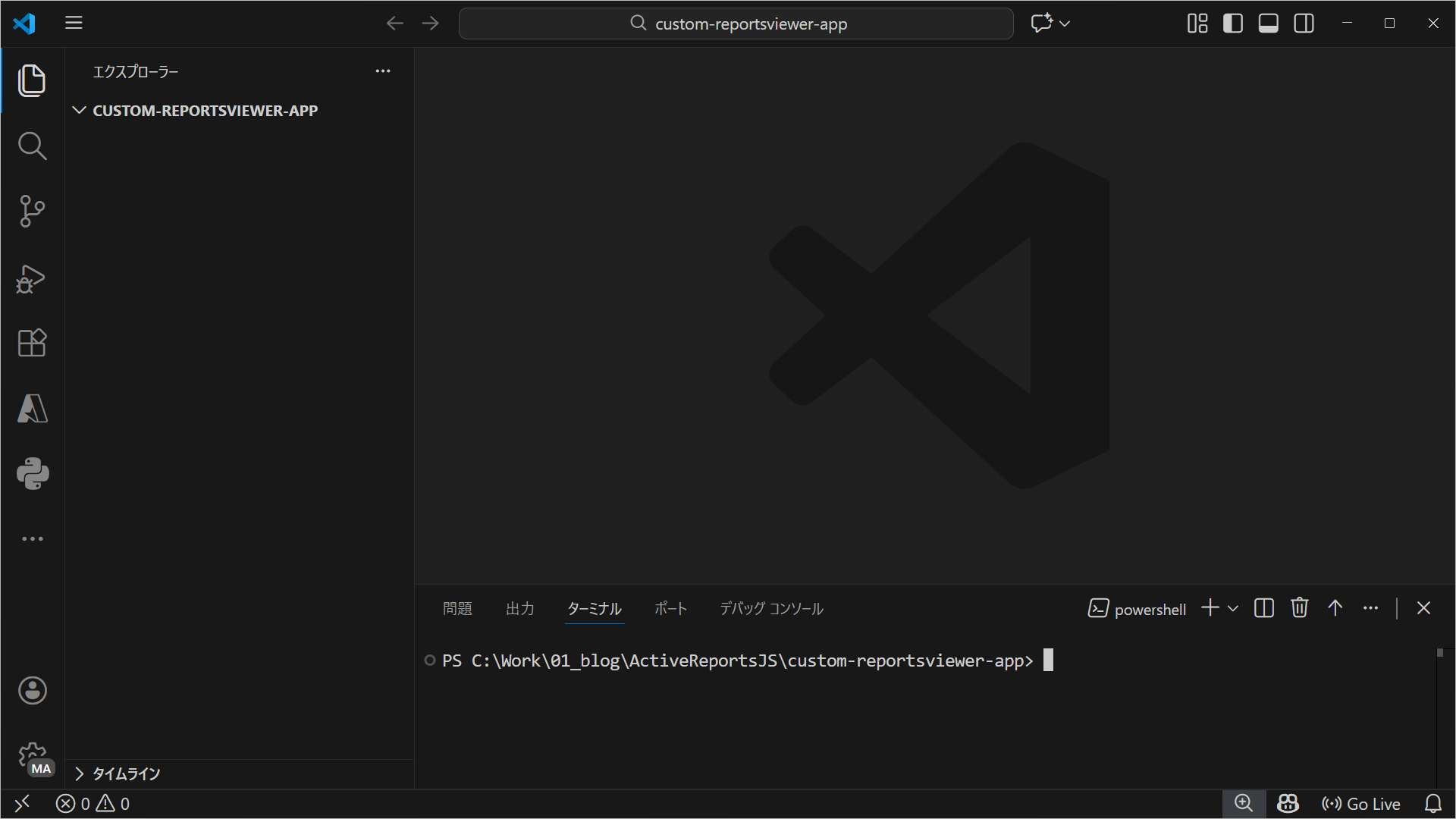This screenshot has width=1456, height=819.
Task: Split the terminal
Action: [1263, 607]
